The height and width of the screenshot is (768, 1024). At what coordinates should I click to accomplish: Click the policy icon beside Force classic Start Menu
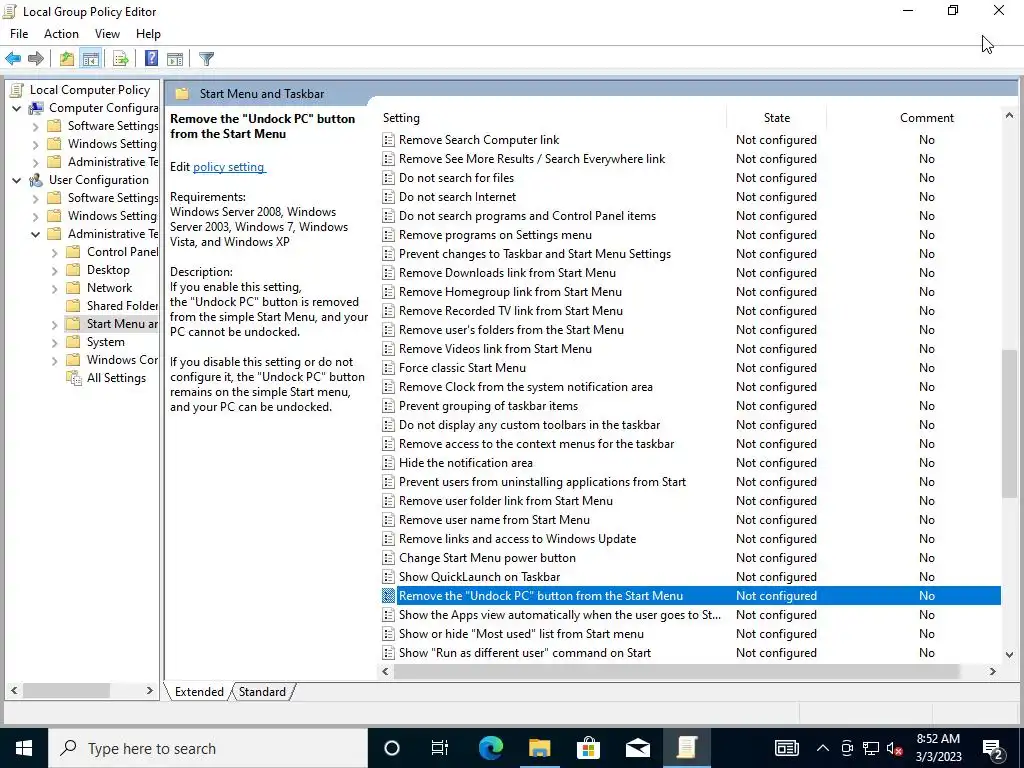388,368
